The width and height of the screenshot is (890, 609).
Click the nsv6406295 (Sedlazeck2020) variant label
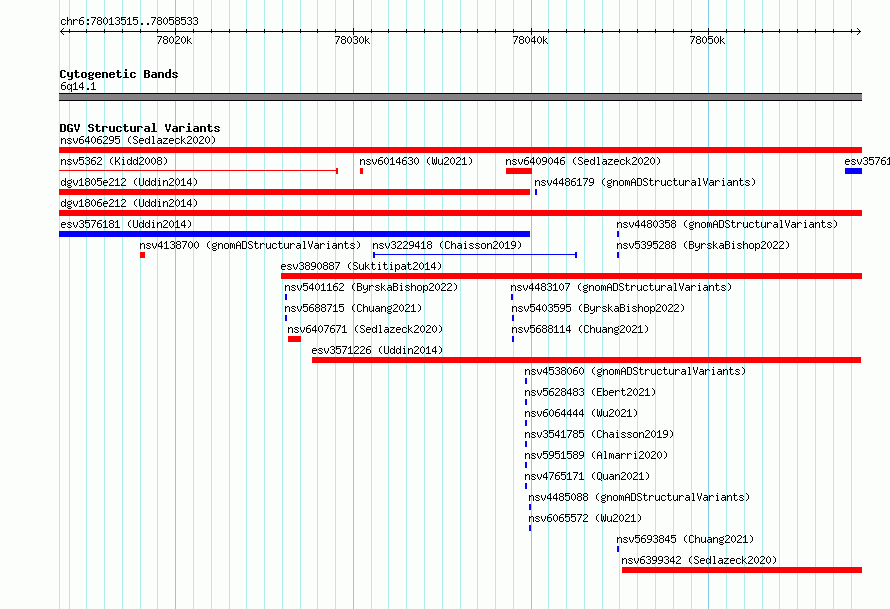coord(138,140)
